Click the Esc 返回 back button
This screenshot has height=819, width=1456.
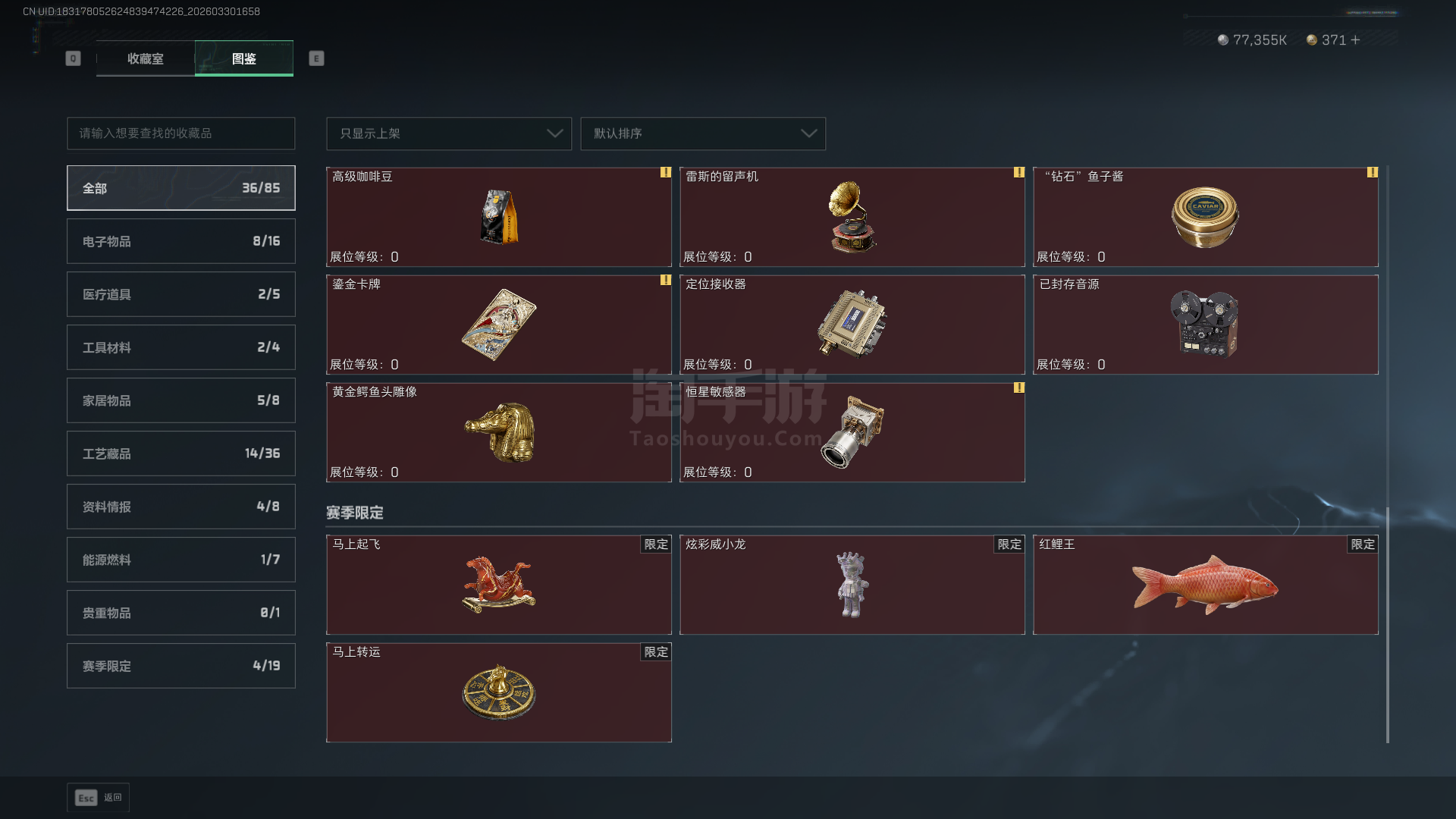coord(99,798)
